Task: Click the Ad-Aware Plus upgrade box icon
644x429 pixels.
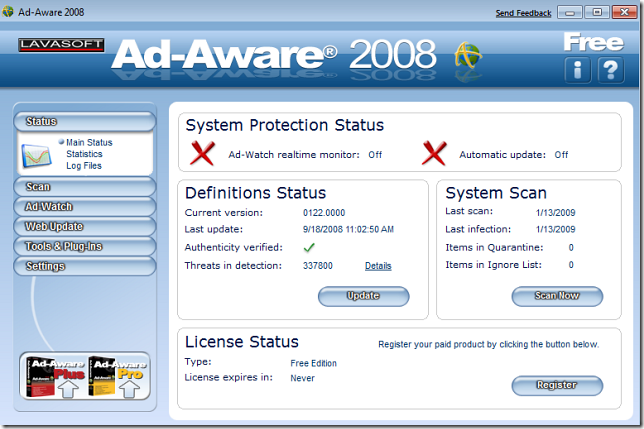Action: point(53,377)
